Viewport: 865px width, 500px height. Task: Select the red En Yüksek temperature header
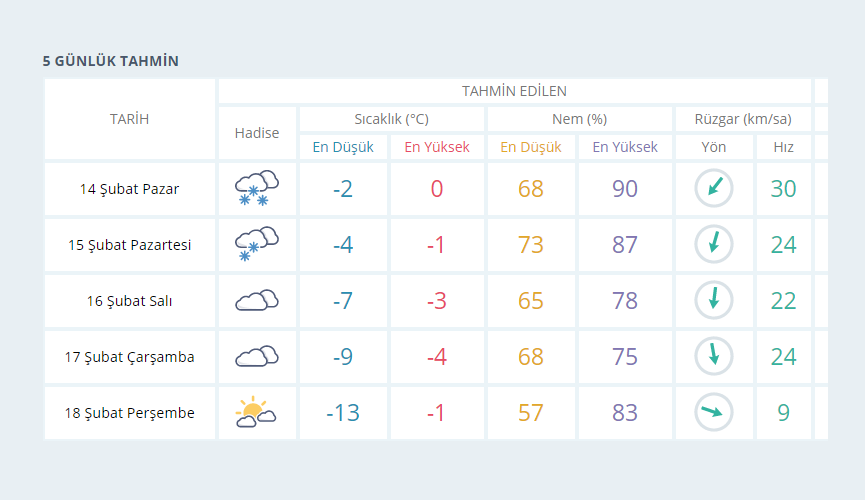click(x=437, y=147)
